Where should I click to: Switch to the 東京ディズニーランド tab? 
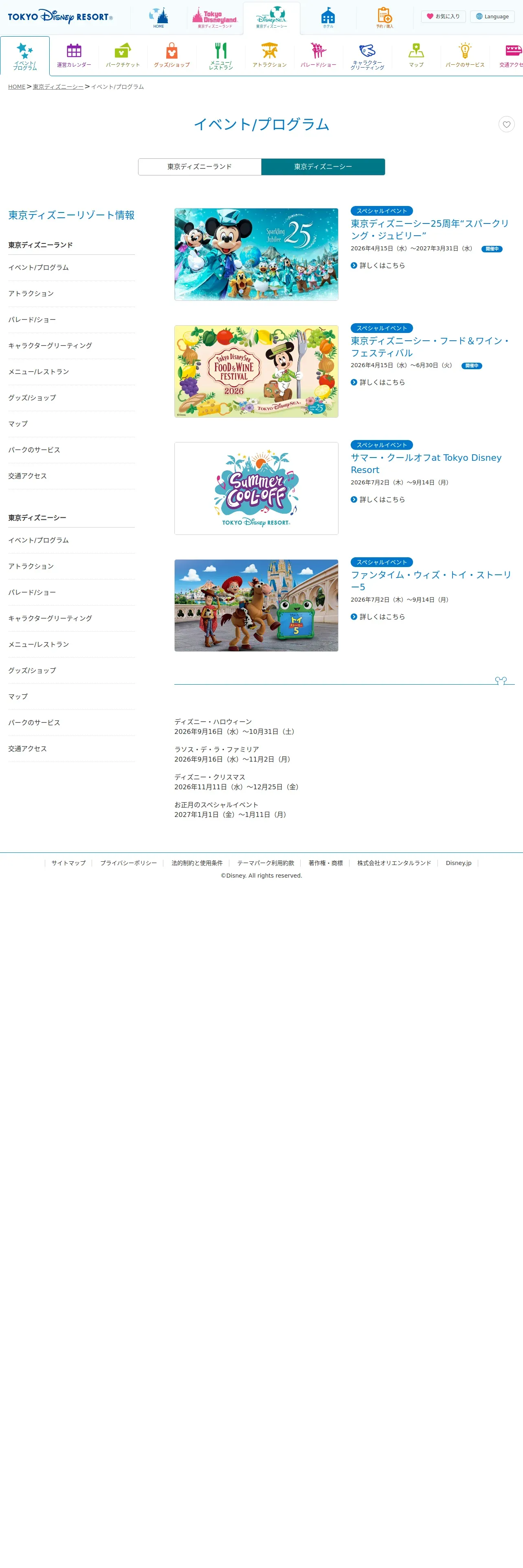click(x=200, y=167)
